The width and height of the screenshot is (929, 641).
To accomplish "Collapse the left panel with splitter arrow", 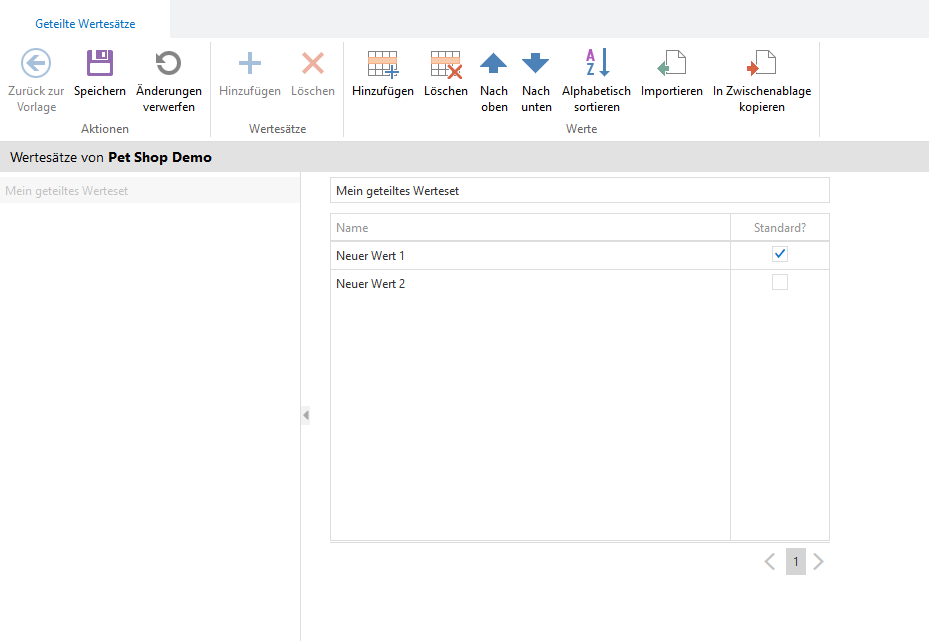I will [x=305, y=415].
